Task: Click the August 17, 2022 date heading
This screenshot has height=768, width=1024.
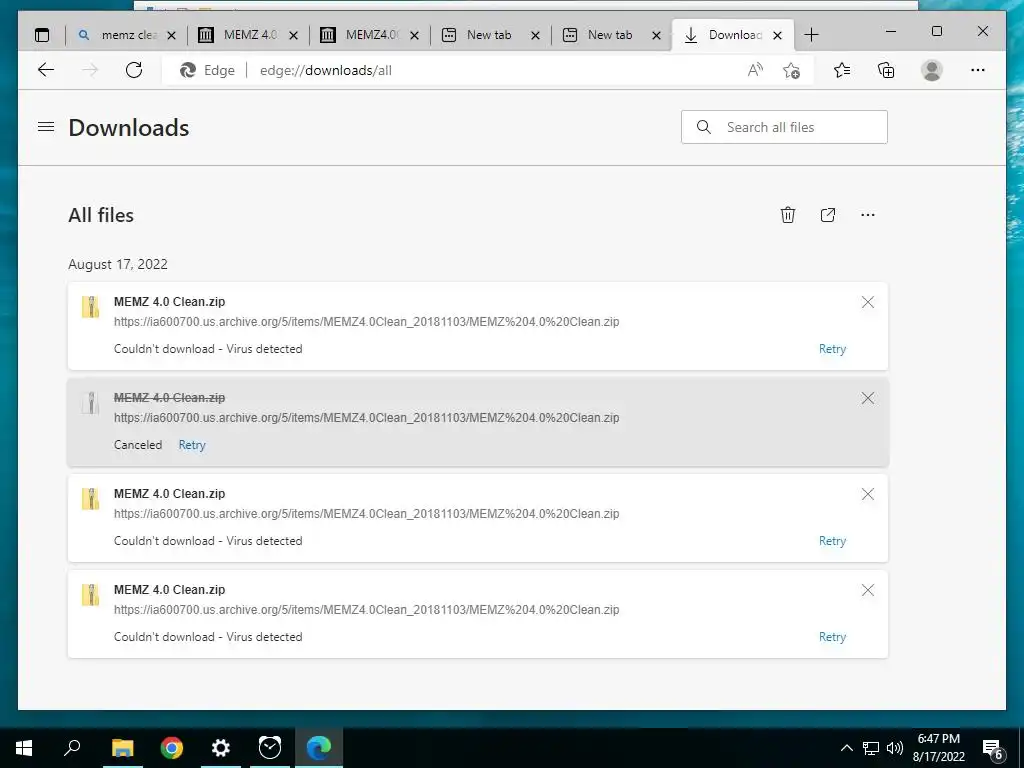Action: point(118,264)
